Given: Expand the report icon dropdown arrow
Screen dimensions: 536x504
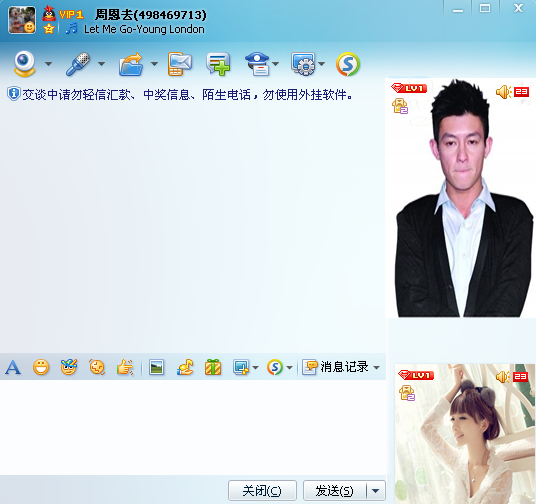Looking at the screenshot, I should click(x=276, y=64).
